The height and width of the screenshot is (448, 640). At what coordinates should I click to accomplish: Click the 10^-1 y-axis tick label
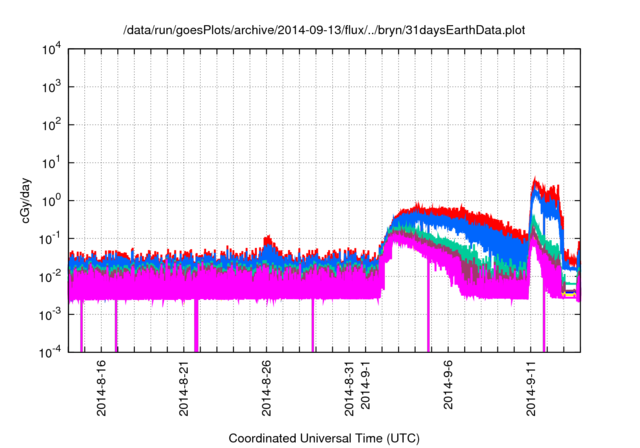click(x=47, y=238)
